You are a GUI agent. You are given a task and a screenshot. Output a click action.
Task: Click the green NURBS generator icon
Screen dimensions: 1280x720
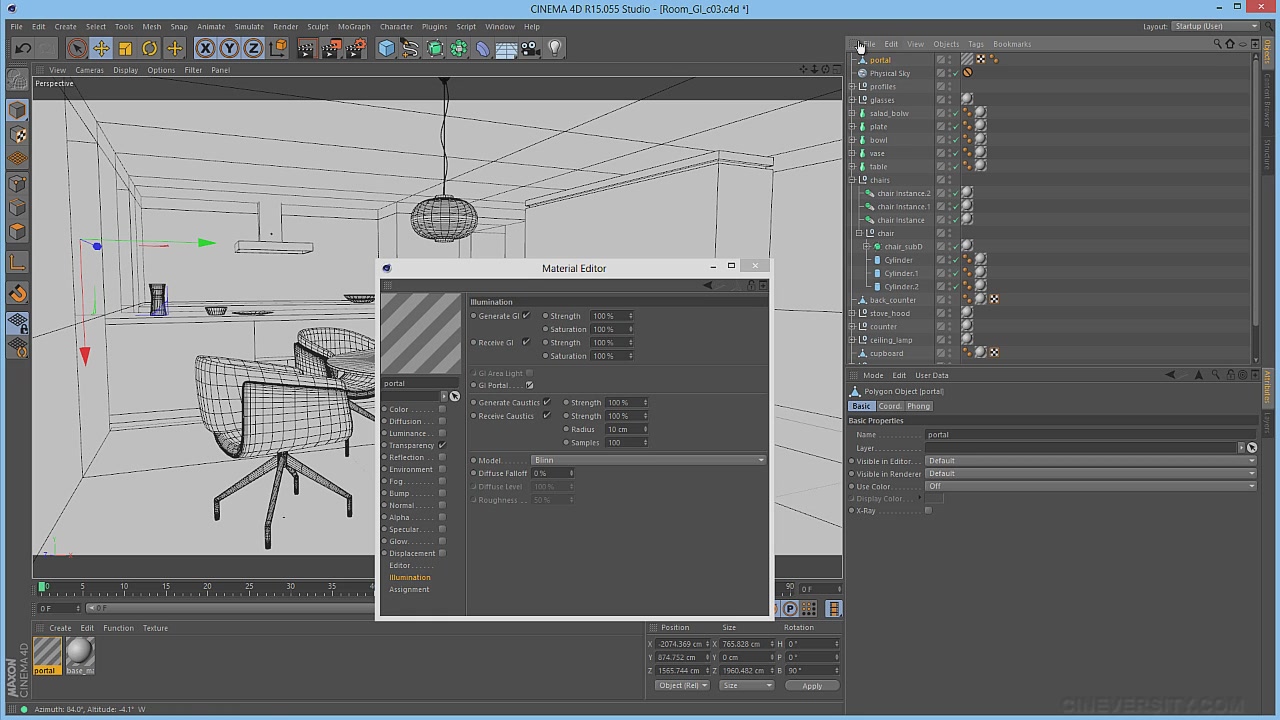[x=434, y=48]
